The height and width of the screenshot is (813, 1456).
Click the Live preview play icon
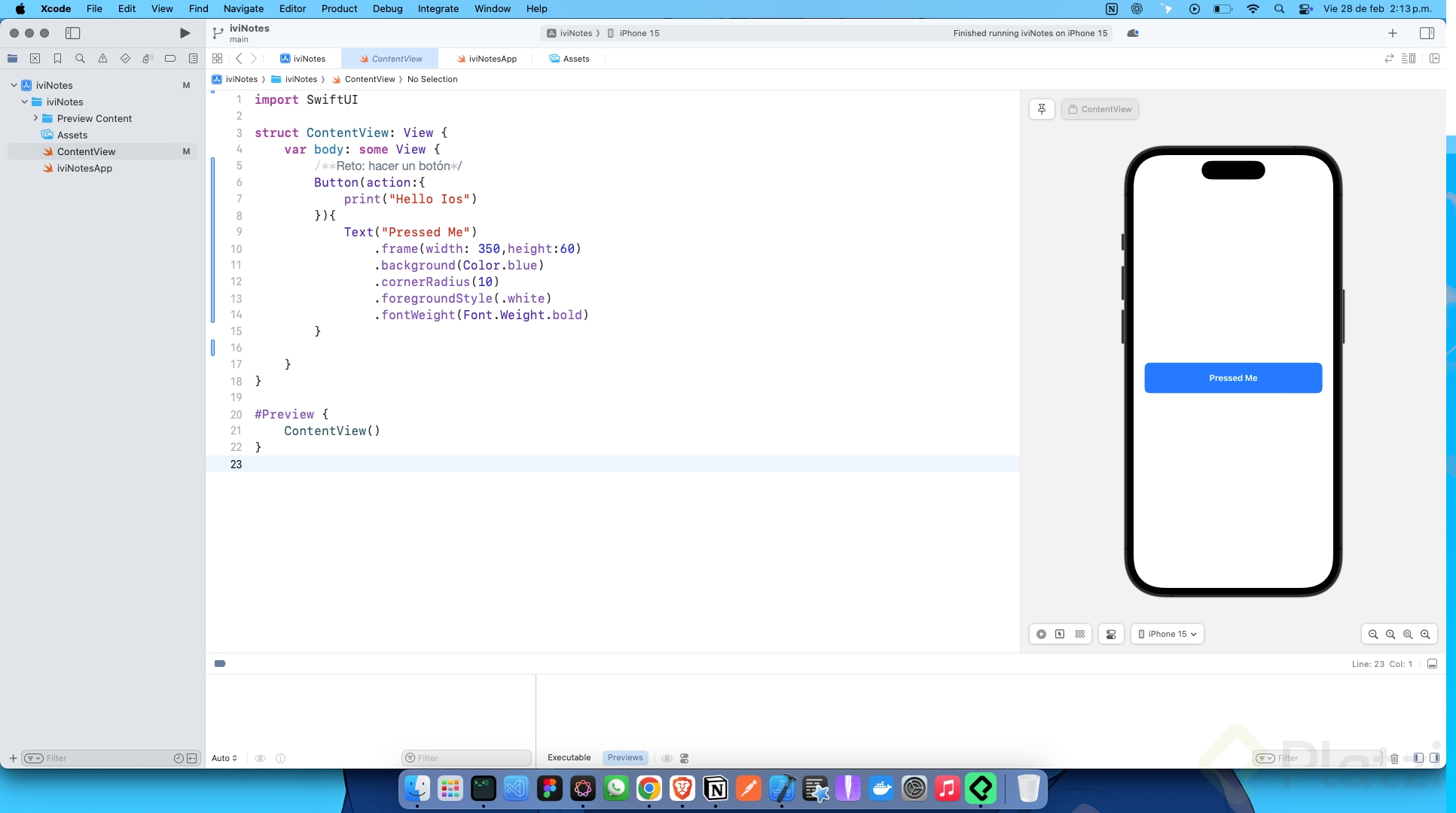pyautogui.click(x=1041, y=634)
